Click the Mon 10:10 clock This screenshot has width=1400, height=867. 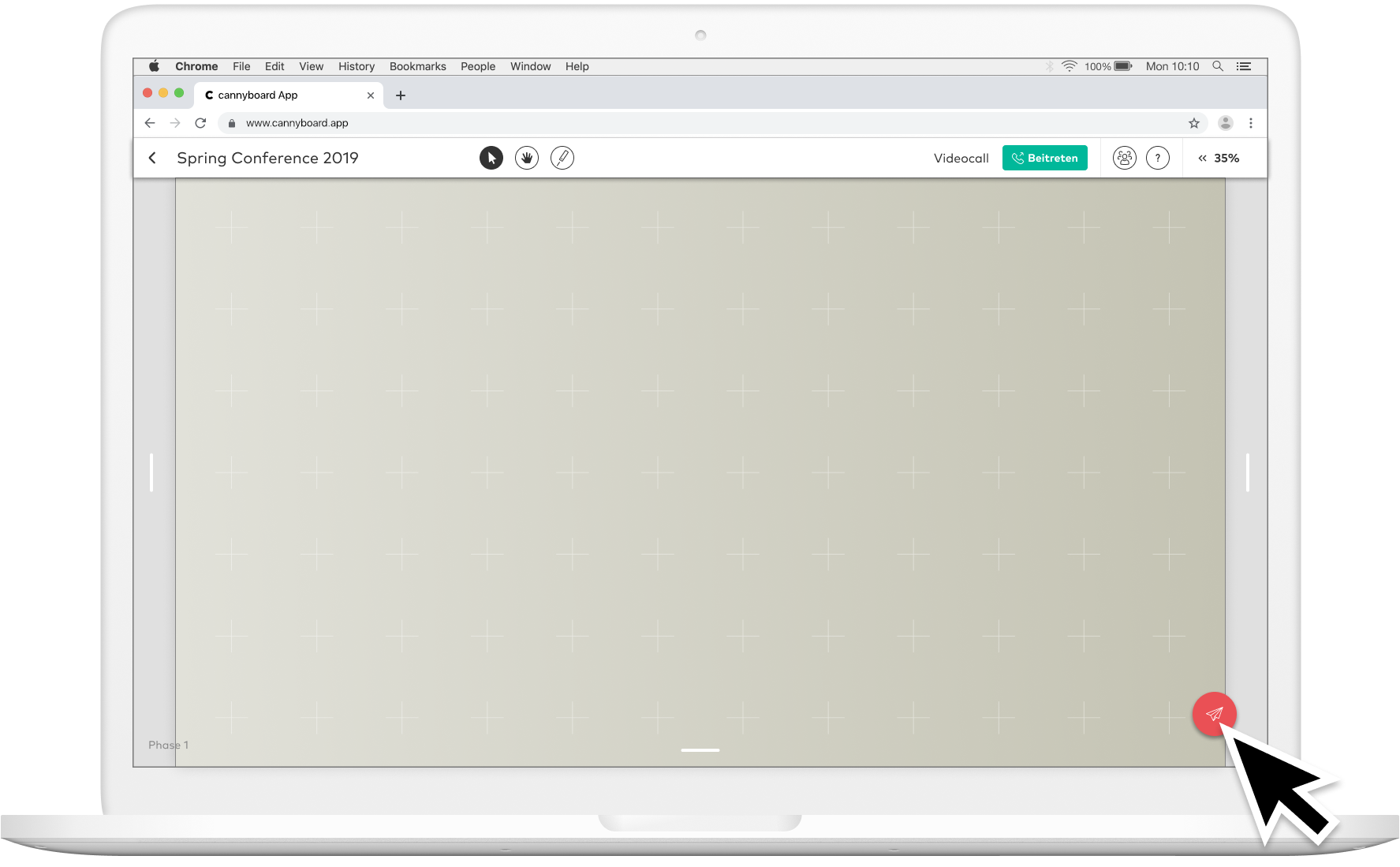pyautogui.click(x=1172, y=66)
